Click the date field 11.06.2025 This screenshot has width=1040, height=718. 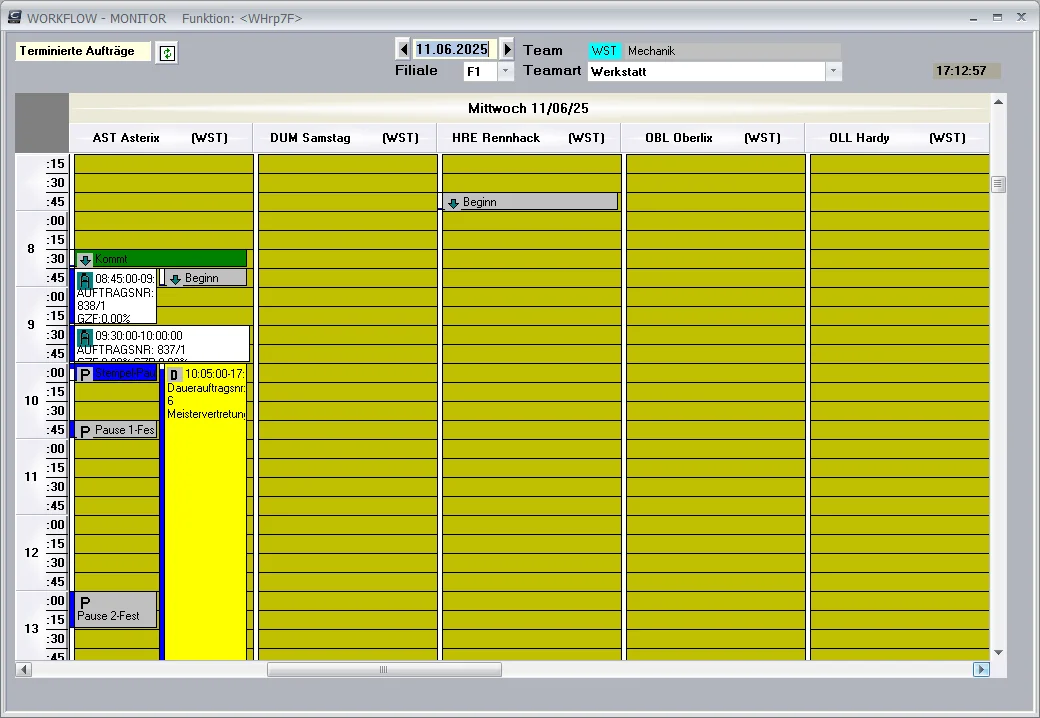pyautogui.click(x=454, y=49)
